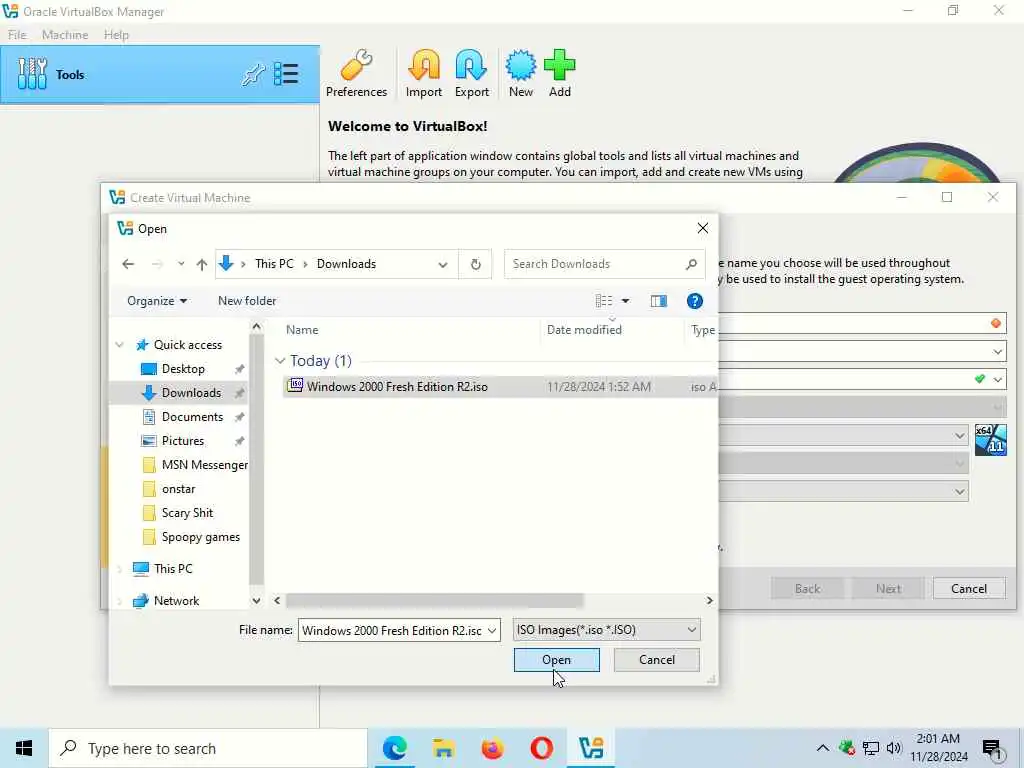Click the VirtualBox taskbar icon
This screenshot has width=1024, height=768.
(591, 748)
